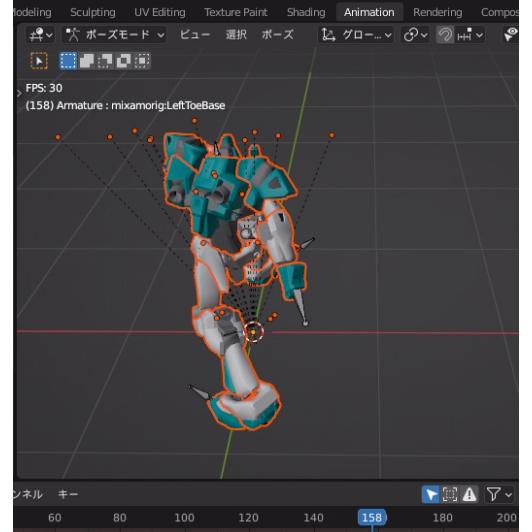Click the FPS: 30 text overlay
Image resolution: width=532 pixels, height=532 pixels.
pyautogui.click(x=44, y=88)
